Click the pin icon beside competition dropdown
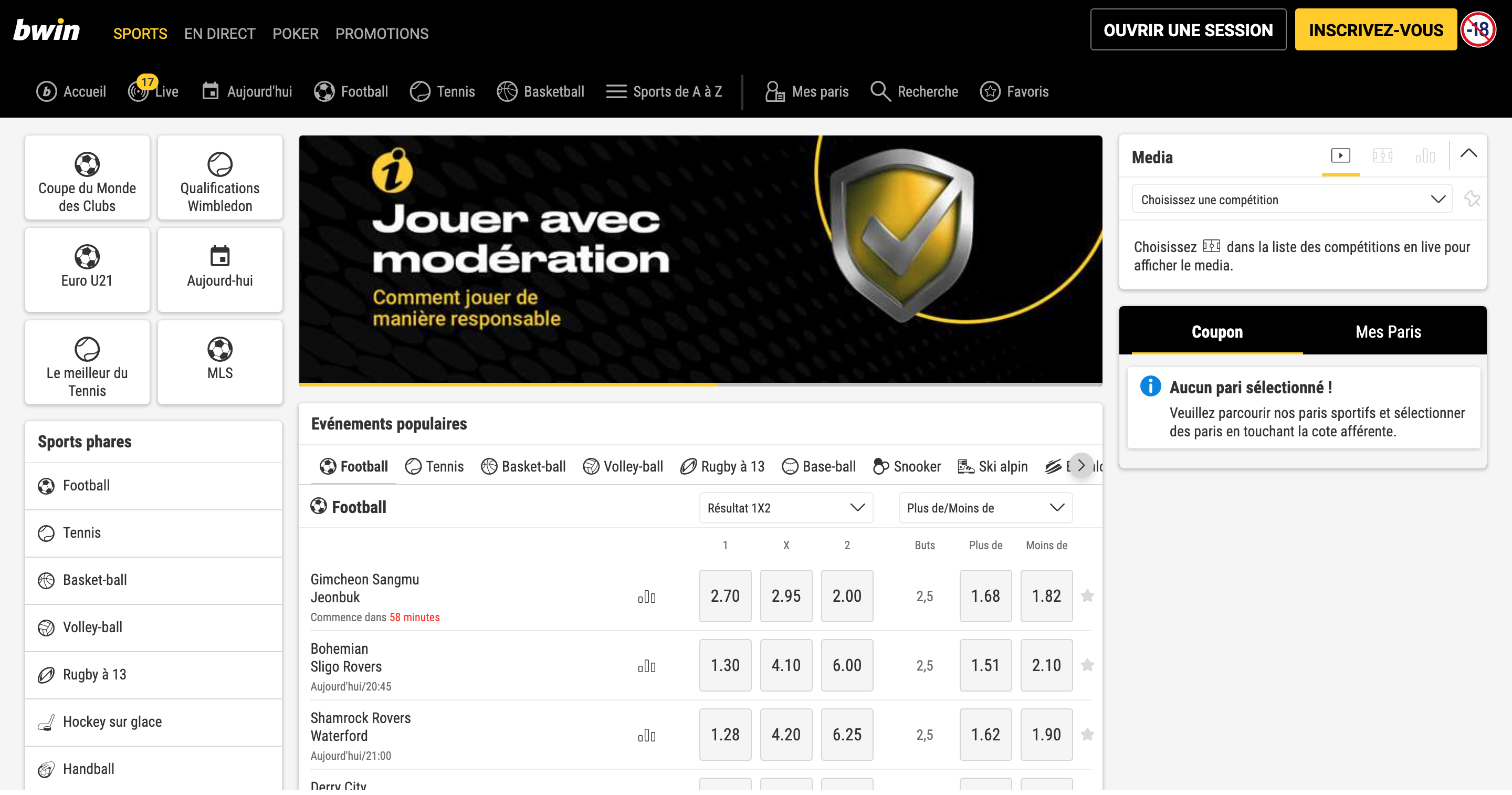The image size is (1512, 795). click(x=1472, y=199)
